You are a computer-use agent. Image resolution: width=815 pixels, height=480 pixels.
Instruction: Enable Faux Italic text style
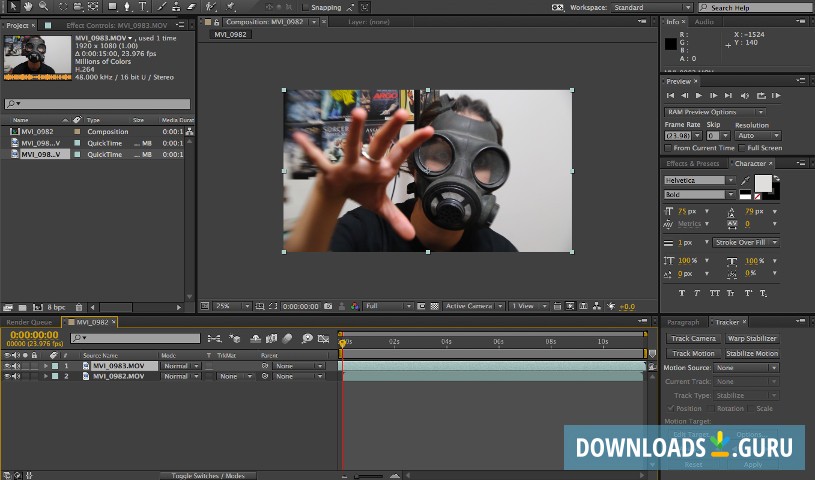coord(697,293)
